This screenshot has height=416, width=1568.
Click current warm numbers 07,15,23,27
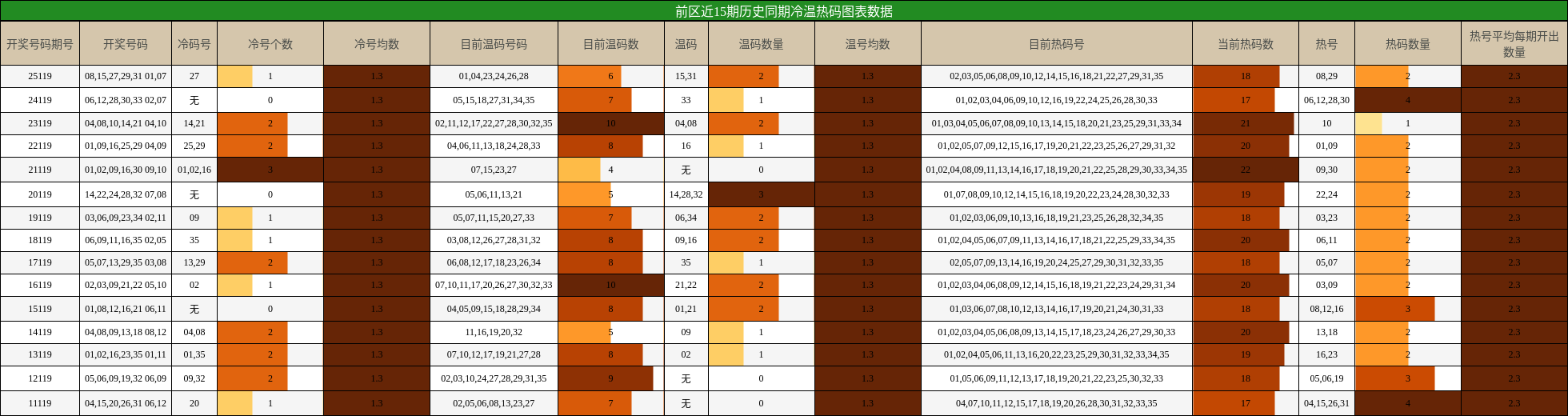point(494,170)
